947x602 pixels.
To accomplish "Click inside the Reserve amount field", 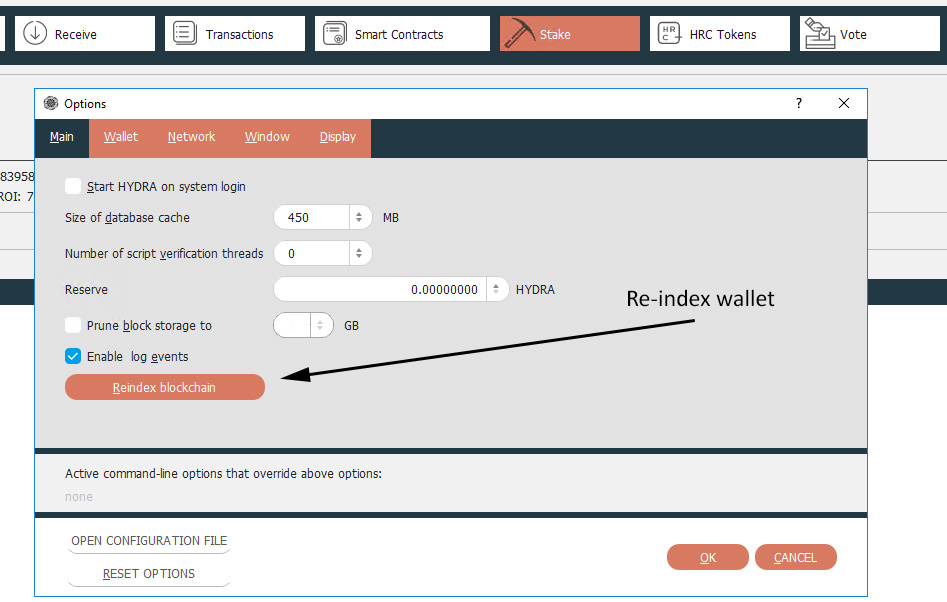I will pos(380,289).
